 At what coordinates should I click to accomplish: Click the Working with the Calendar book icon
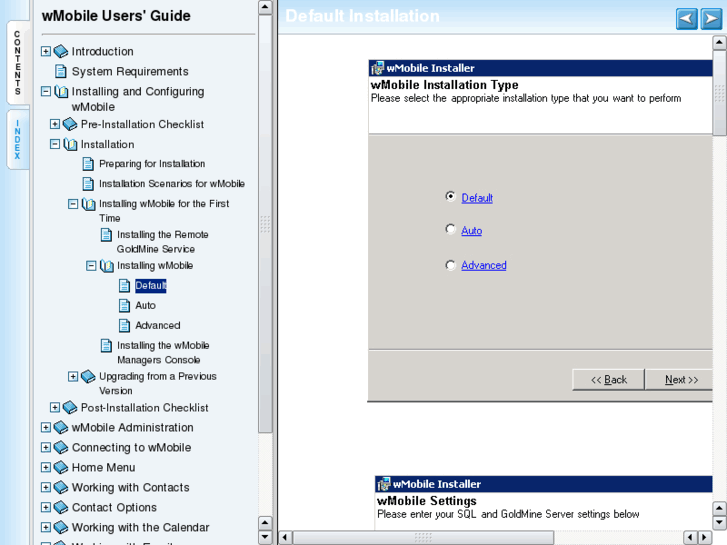pos(61,527)
